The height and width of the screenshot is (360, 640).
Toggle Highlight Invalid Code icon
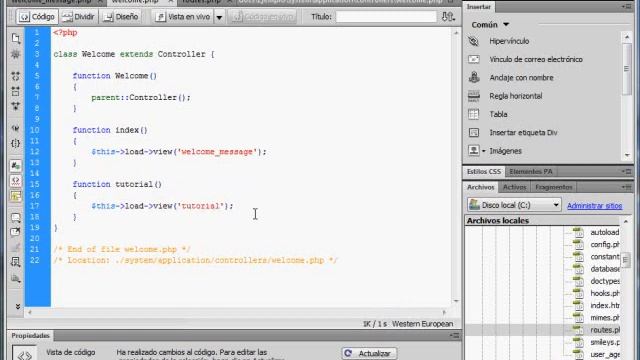pos(16,181)
